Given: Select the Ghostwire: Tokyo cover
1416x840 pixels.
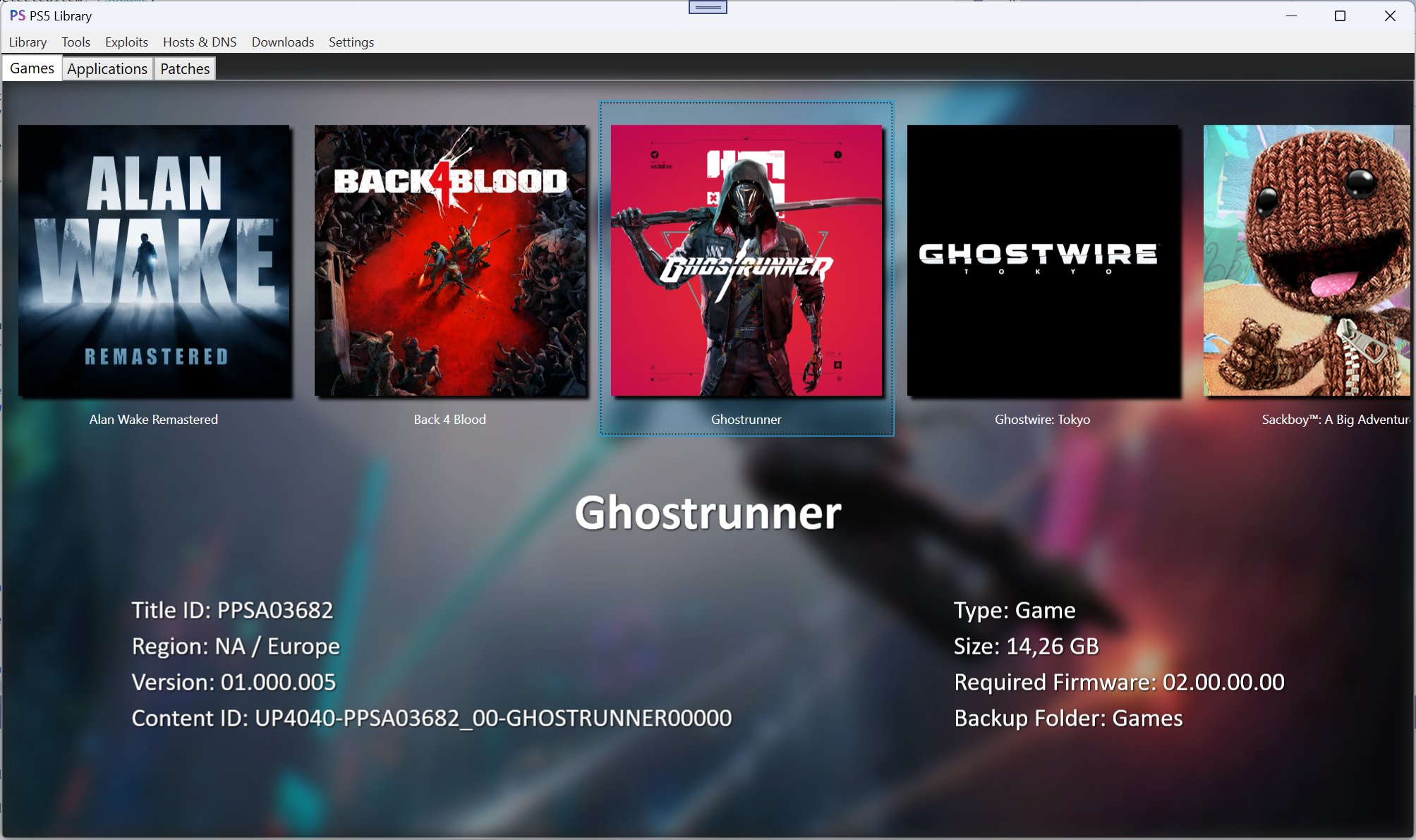Looking at the screenshot, I should click(x=1043, y=260).
